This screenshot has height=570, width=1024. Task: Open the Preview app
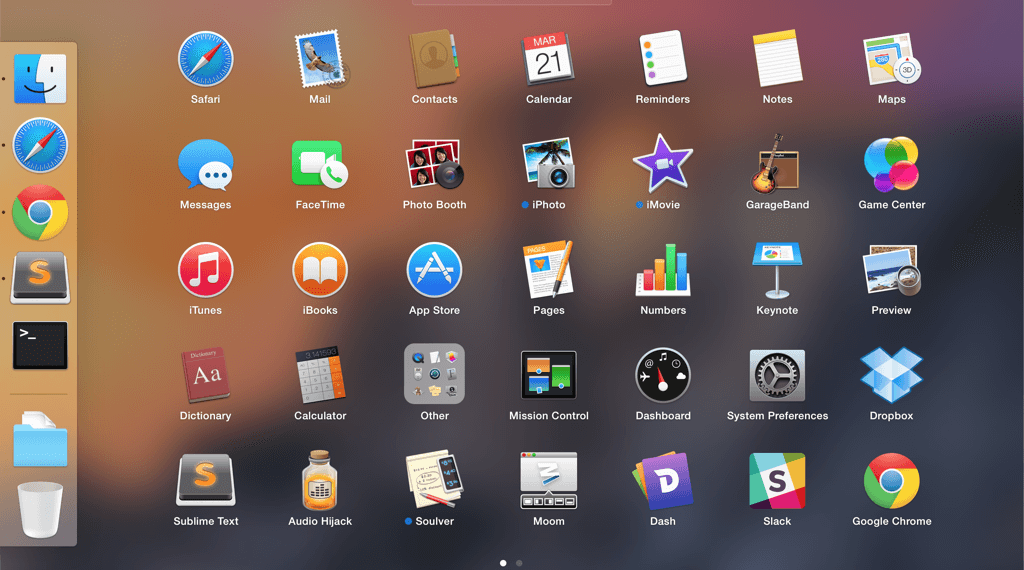pos(891,270)
